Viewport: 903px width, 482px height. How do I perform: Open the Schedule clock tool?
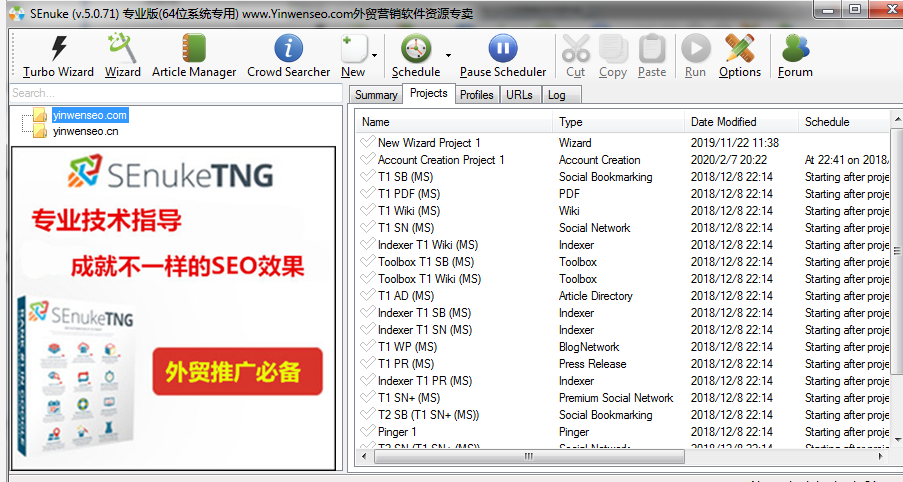coord(416,56)
